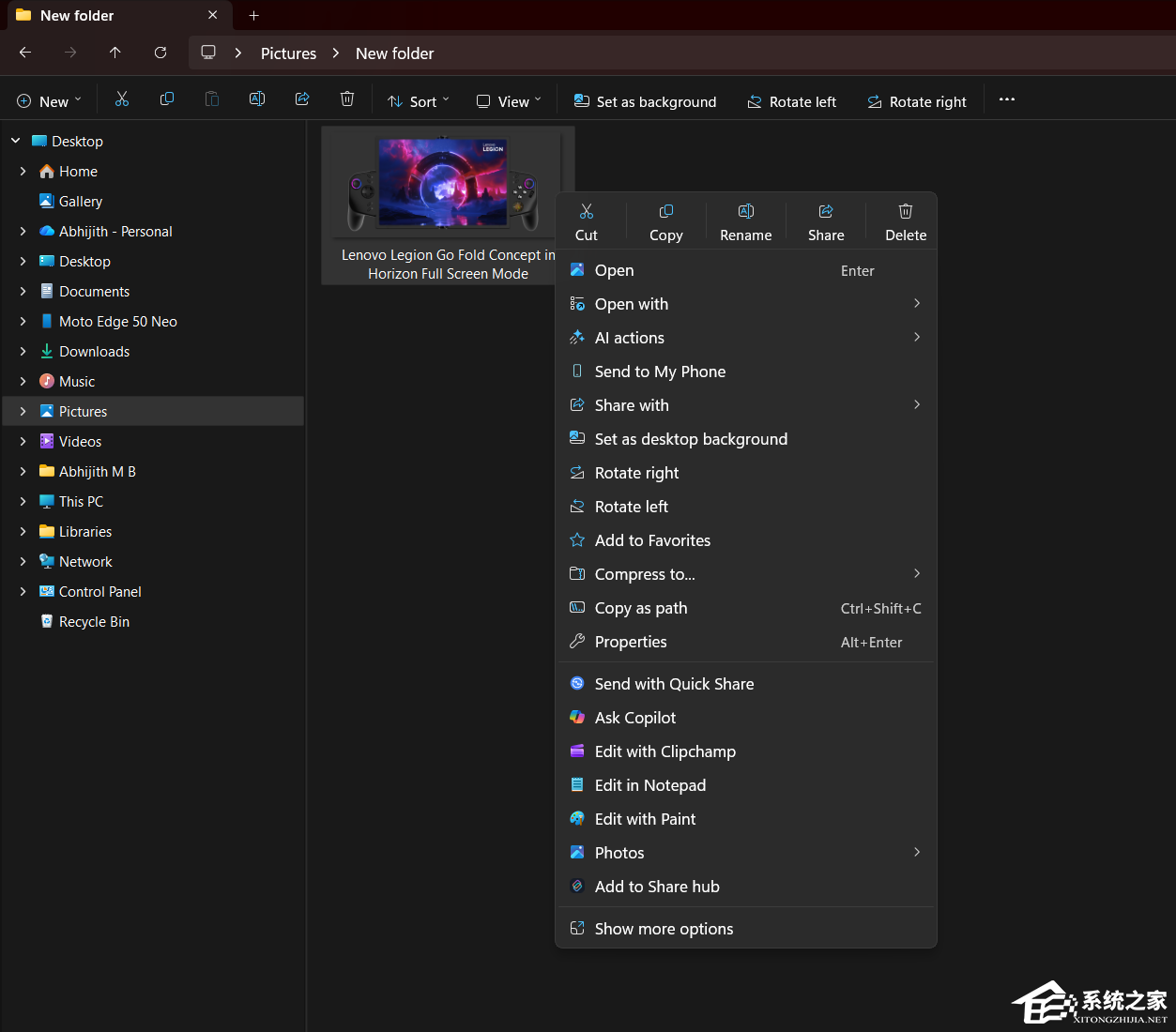Click the Rename icon in toolbar
Screen dimensions: 1176x1032
[x=257, y=99]
